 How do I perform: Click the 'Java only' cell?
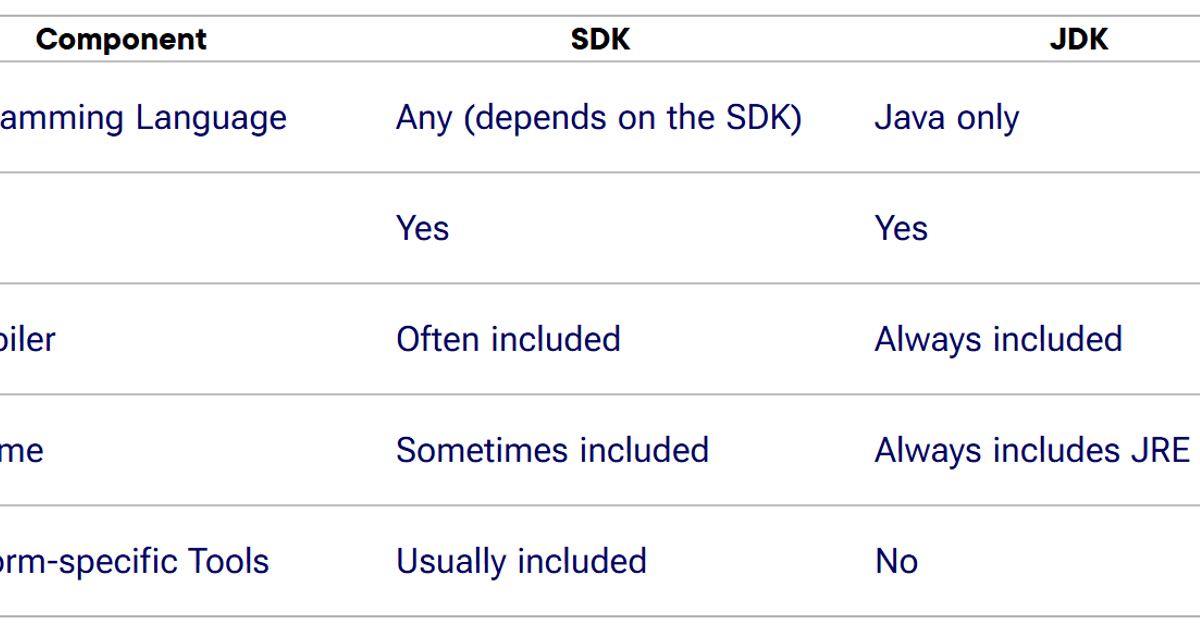(946, 118)
